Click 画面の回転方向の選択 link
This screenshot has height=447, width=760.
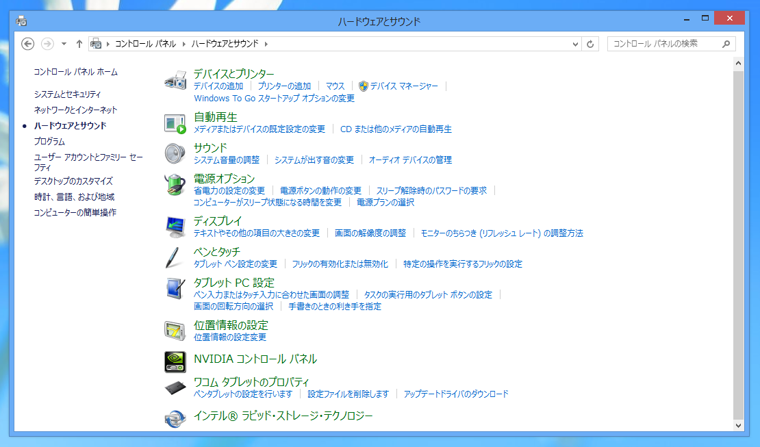tap(233, 306)
